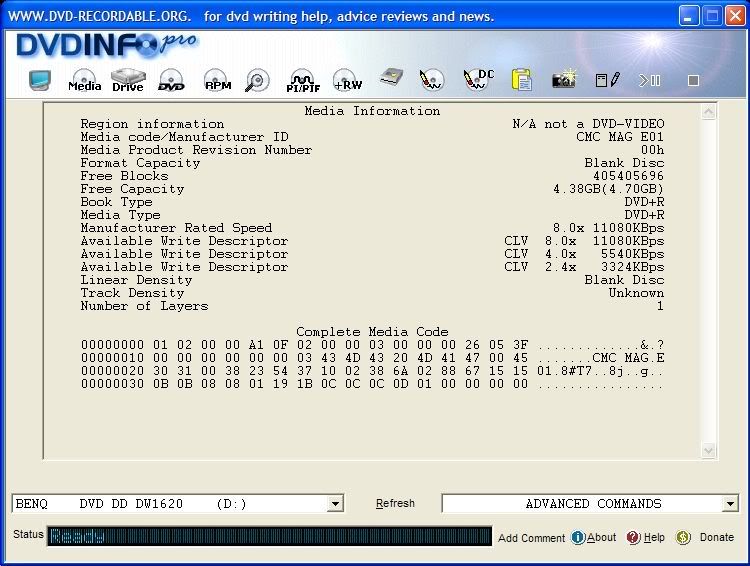This screenshot has width=750, height=566.
Task: Open the notes editor pencil icon
Action: 607,80
